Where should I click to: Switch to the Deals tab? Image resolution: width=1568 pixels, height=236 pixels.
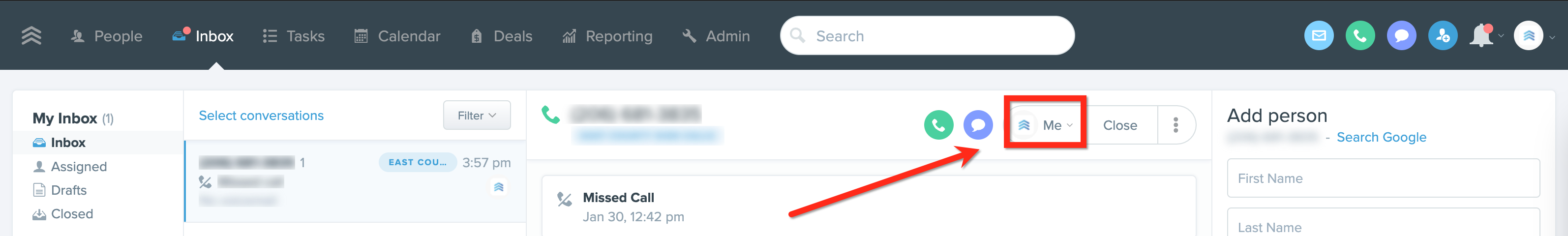point(501,36)
